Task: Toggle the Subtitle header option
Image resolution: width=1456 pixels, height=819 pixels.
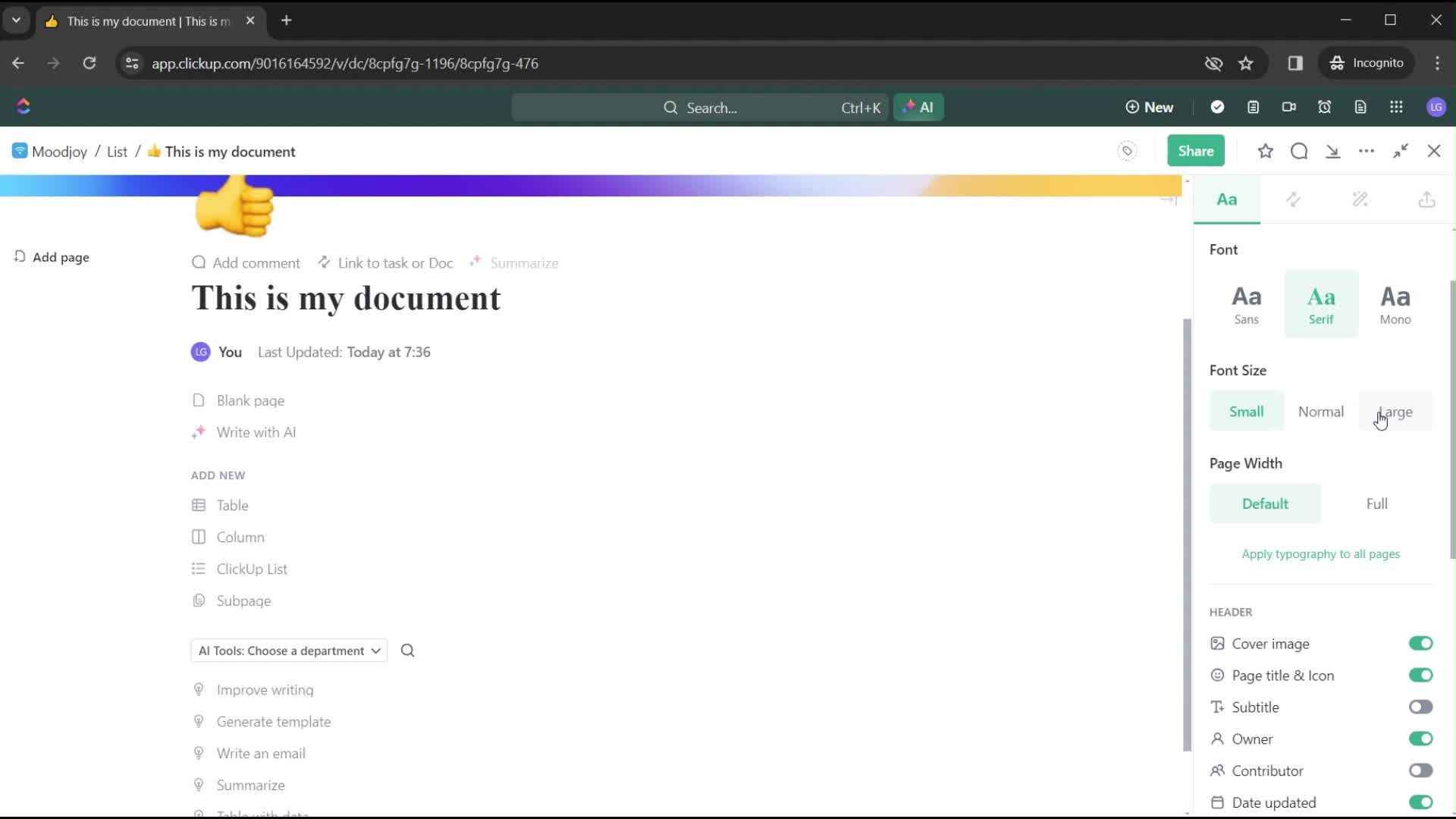Action: tap(1420, 707)
